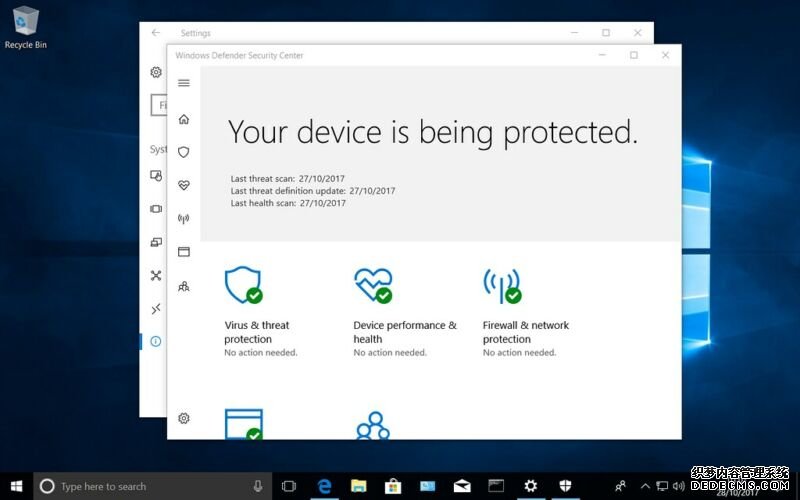Viewport: 800px width, 500px height.
Task: Minimize the Windows Defender Security Center window
Action: (602, 55)
